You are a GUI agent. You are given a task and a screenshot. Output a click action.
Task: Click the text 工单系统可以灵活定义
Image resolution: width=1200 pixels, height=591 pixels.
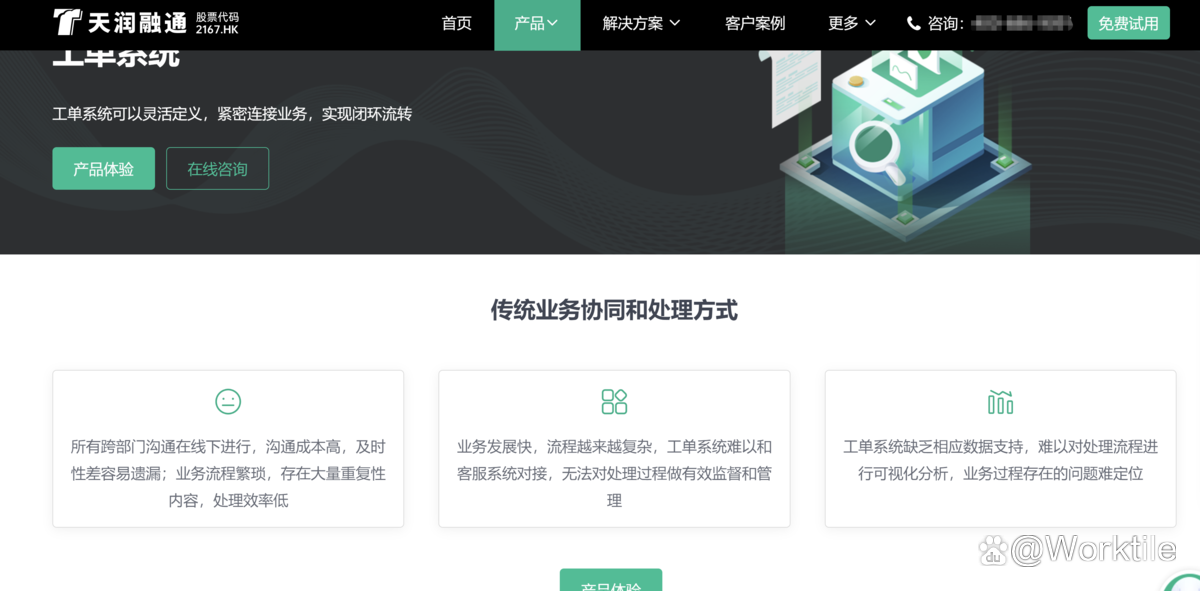[127, 114]
